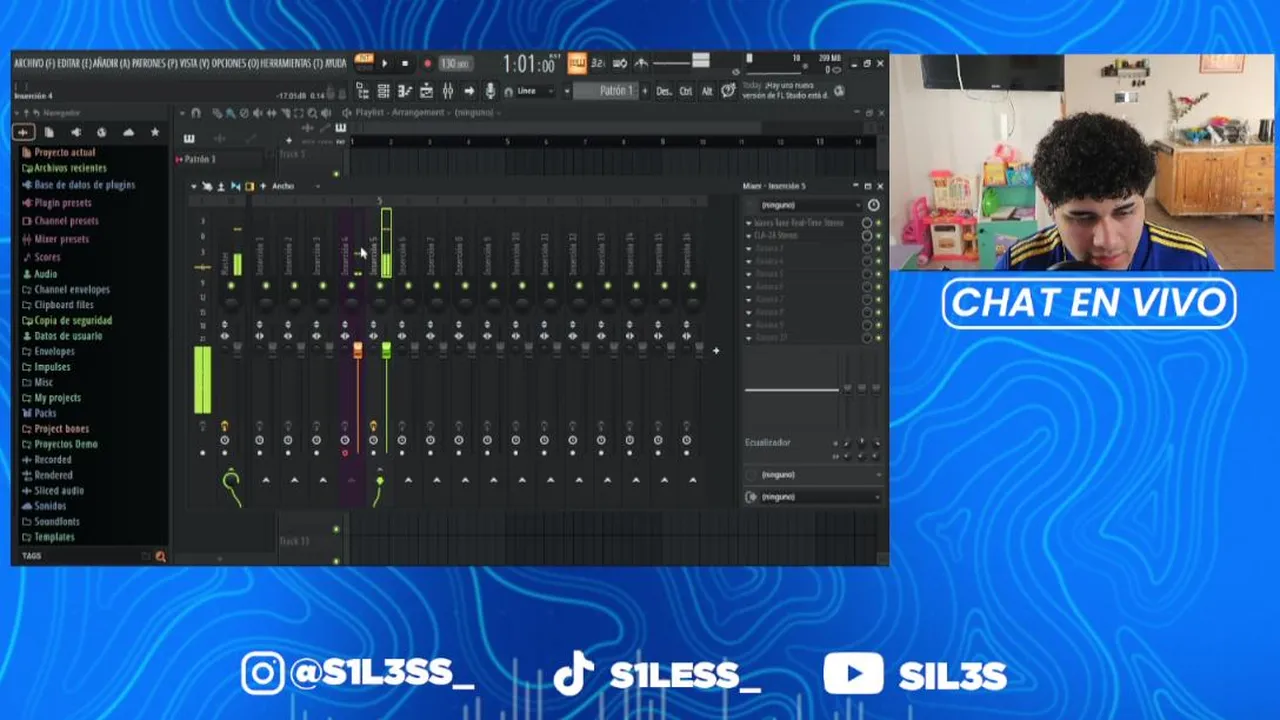Image resolution: width=1280 pixels, height=720 pixels.
Task: Mute the Inserción 1 track LED
Action: point(265,286)
